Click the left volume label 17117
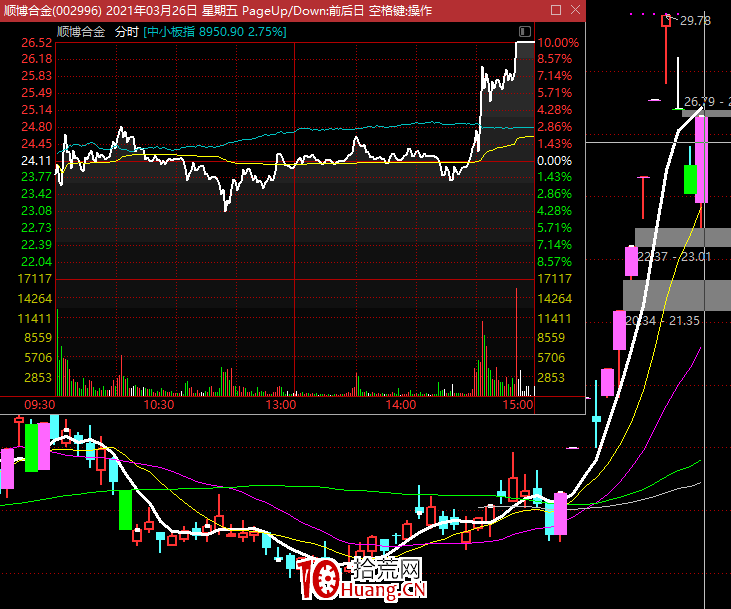Image resolution: width=731 pixels, height=609 pixels. 34,279
